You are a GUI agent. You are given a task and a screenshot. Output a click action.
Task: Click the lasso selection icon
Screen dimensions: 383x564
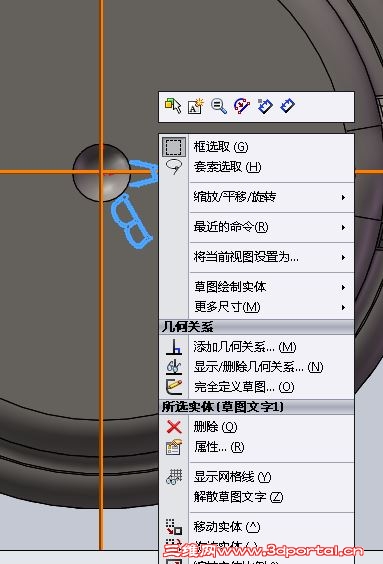pos(174,167)
